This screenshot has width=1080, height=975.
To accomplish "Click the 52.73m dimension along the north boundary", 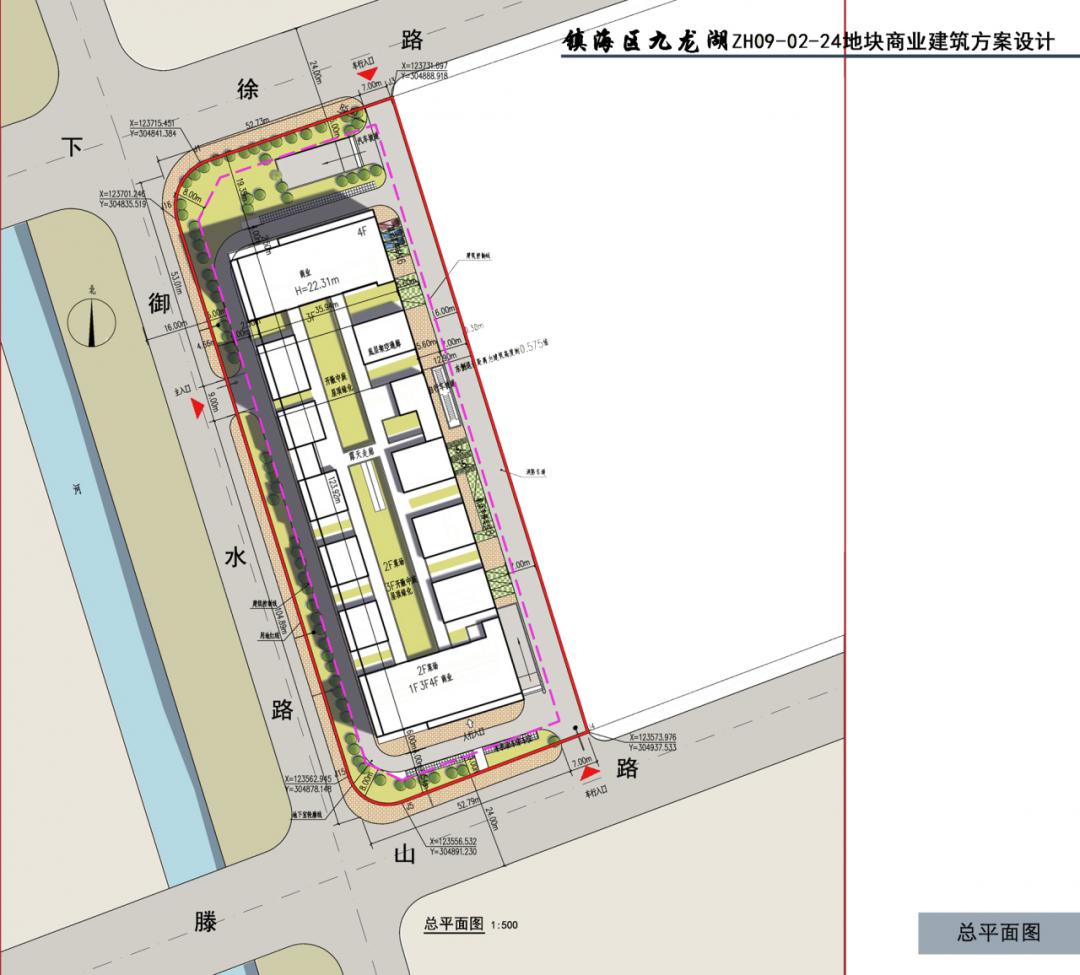I will pyautogui.click(x=258, y=124).
